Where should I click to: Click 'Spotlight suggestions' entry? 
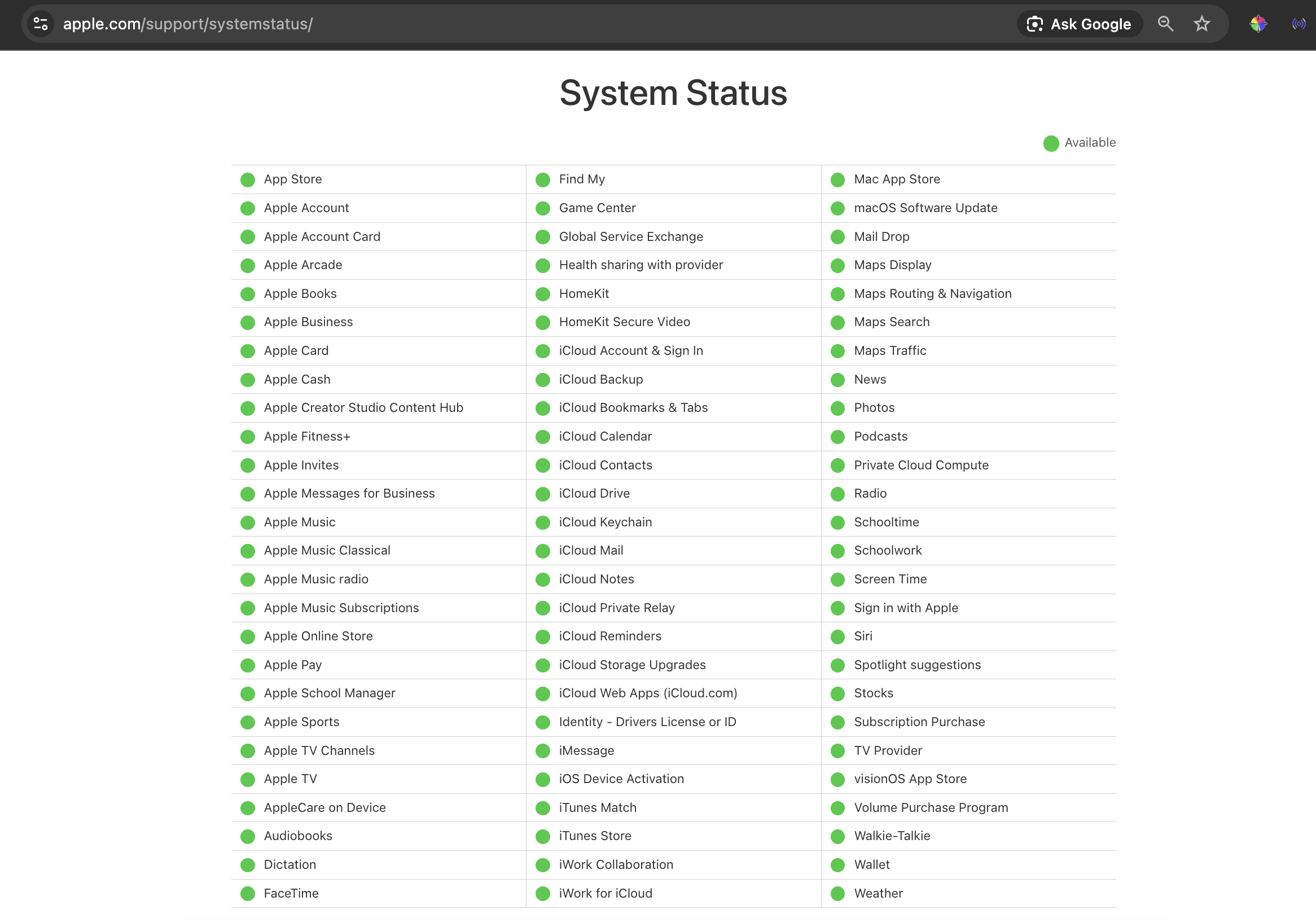coord(918,665)
